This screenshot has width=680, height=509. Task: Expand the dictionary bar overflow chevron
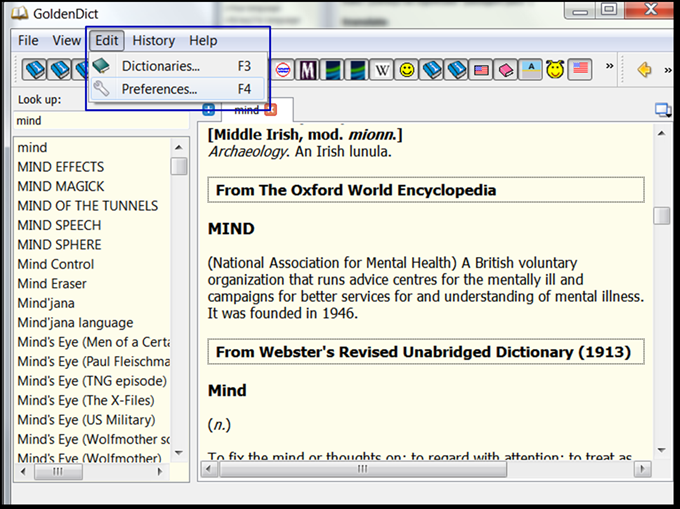610,66
